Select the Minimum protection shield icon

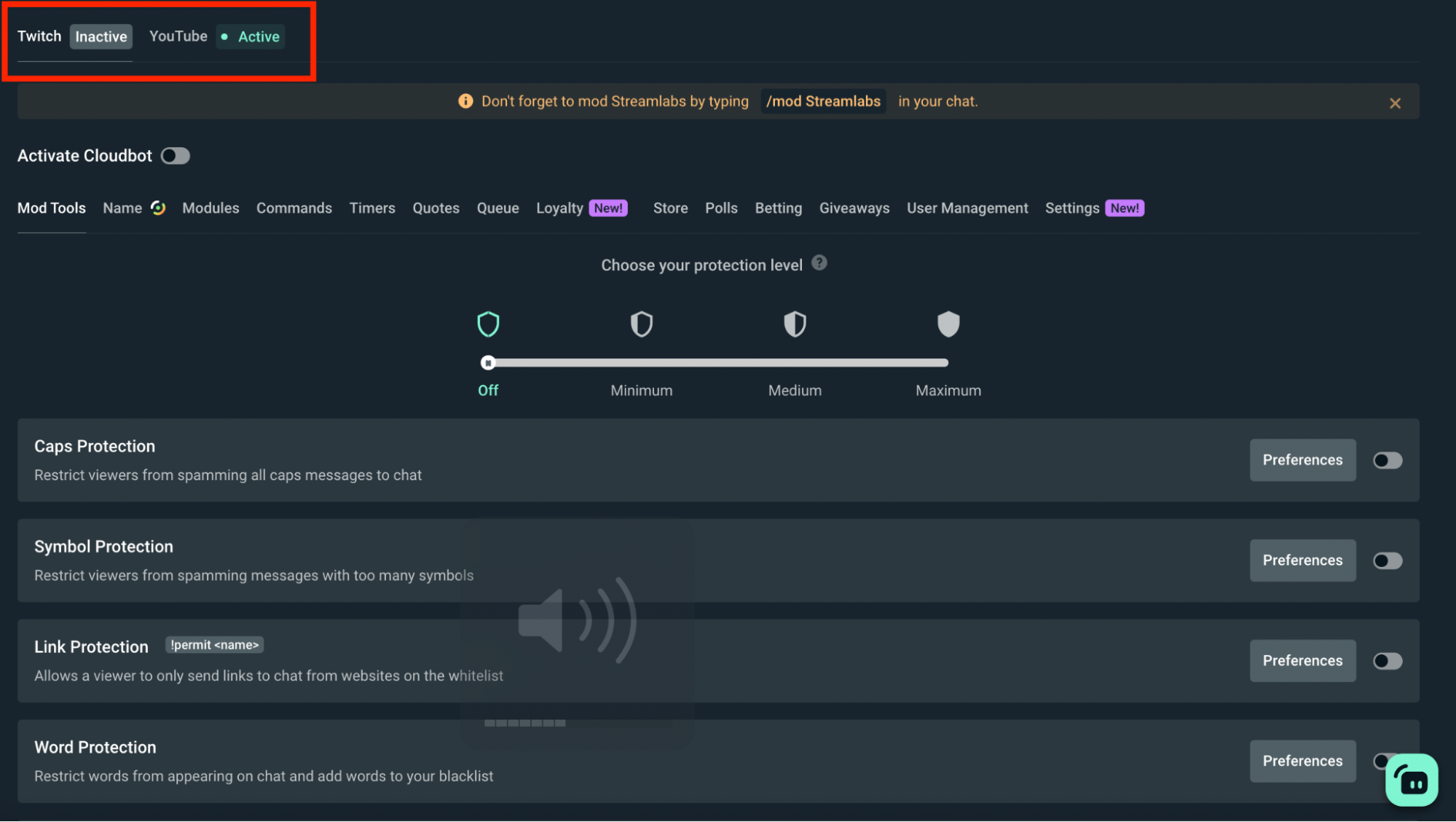641,324
